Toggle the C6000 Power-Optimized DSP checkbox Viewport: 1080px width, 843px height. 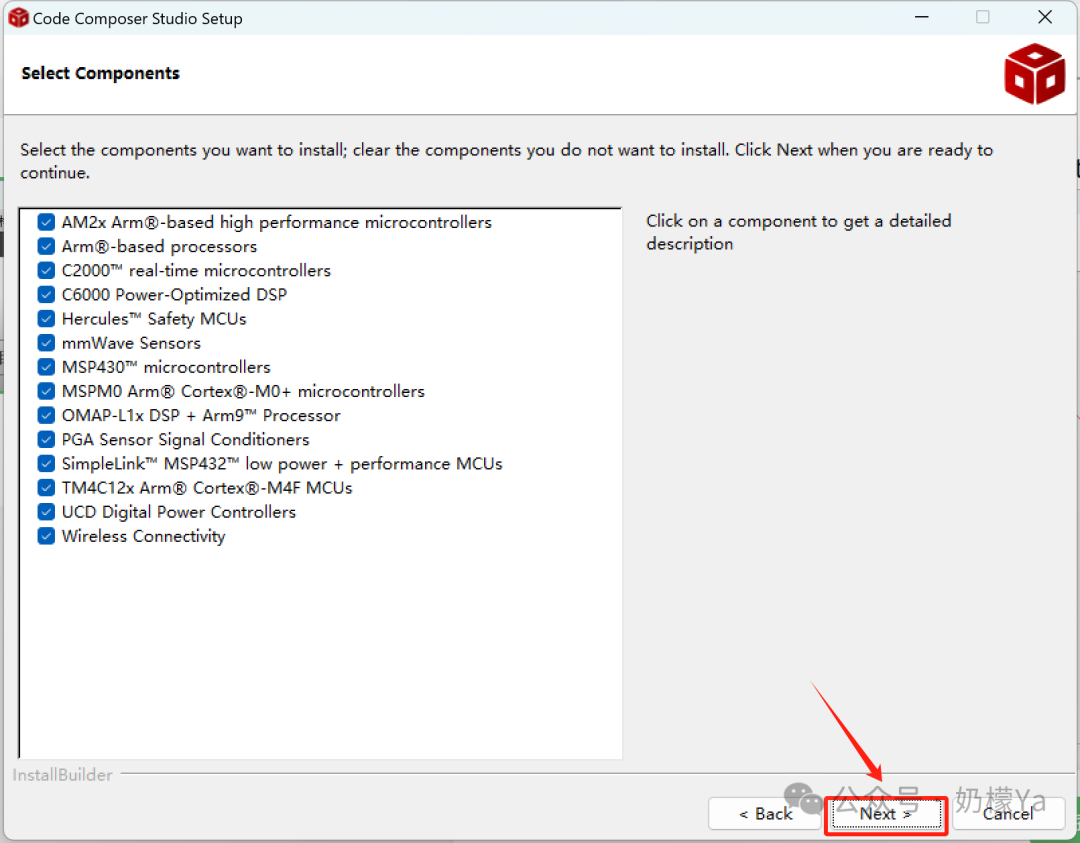click(46, 295)
